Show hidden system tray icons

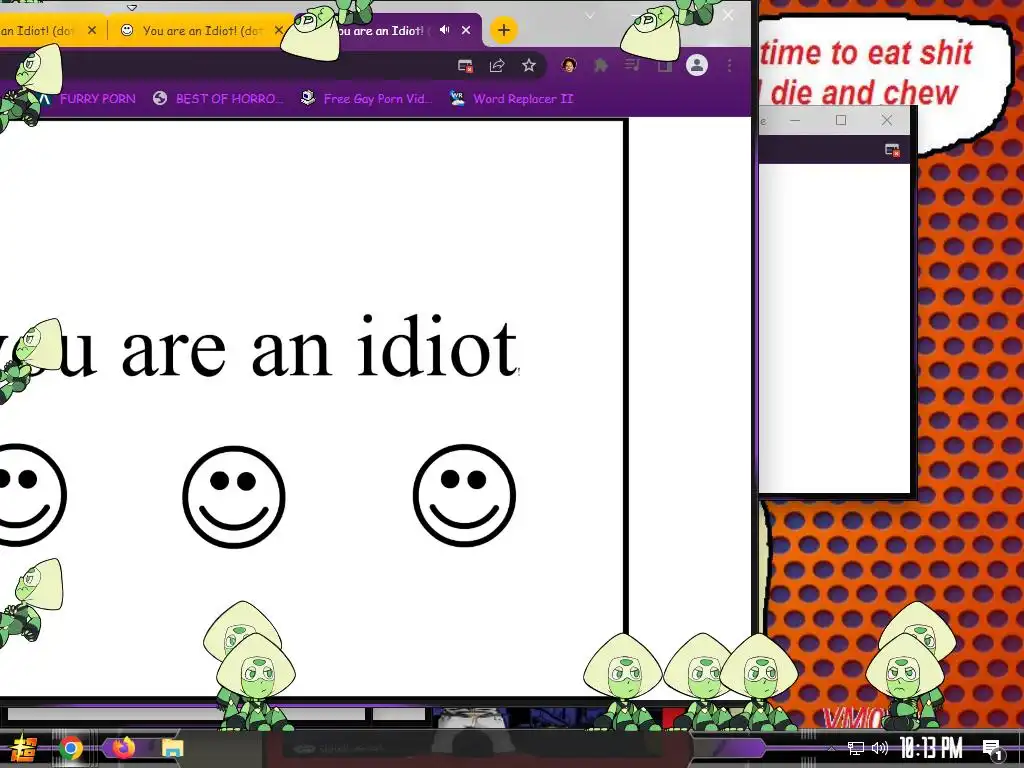tap(831, 748)
